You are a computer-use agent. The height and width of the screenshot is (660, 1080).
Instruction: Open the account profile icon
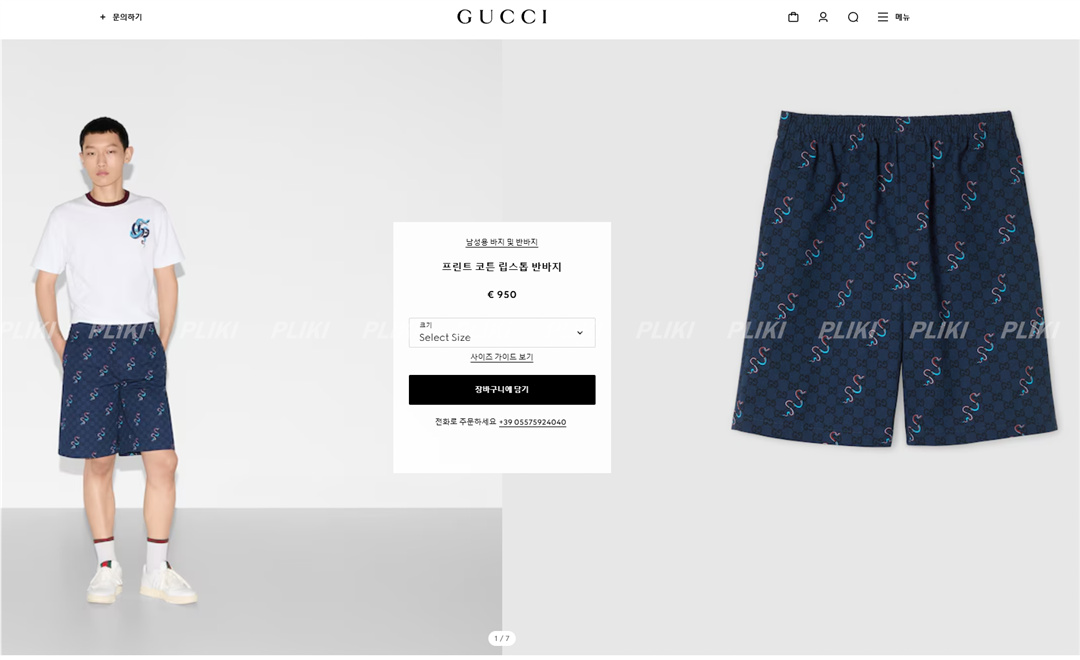(822, 17)
